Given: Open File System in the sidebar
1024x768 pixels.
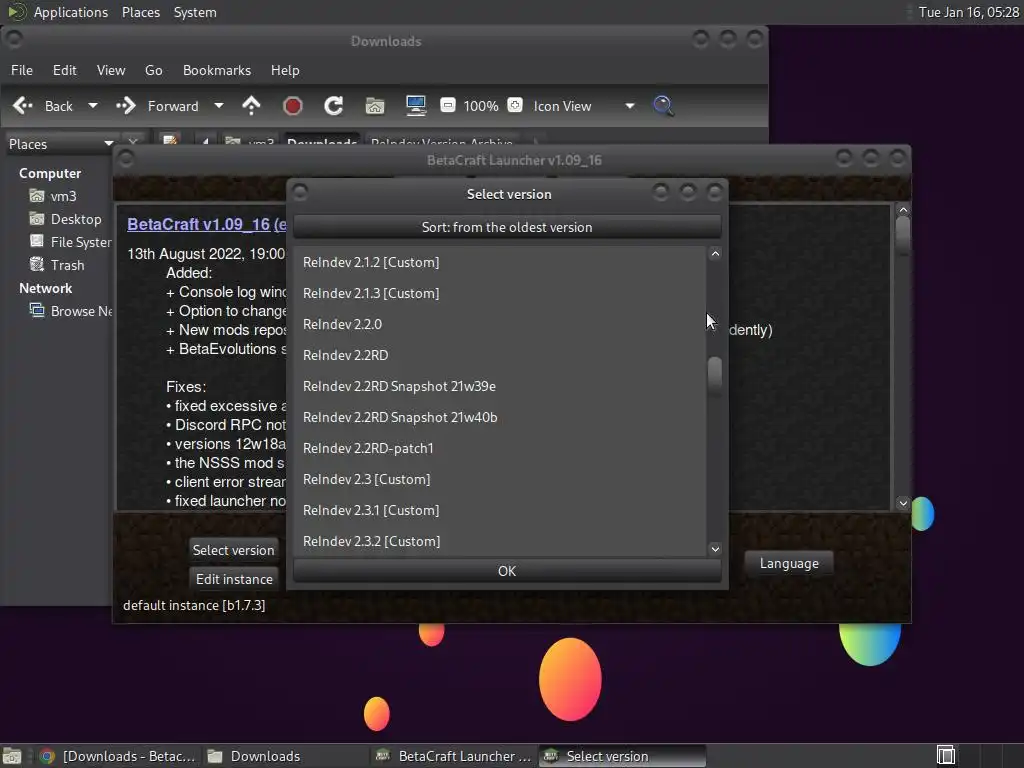Looking at the screenshot, I should tap(71, 242).
